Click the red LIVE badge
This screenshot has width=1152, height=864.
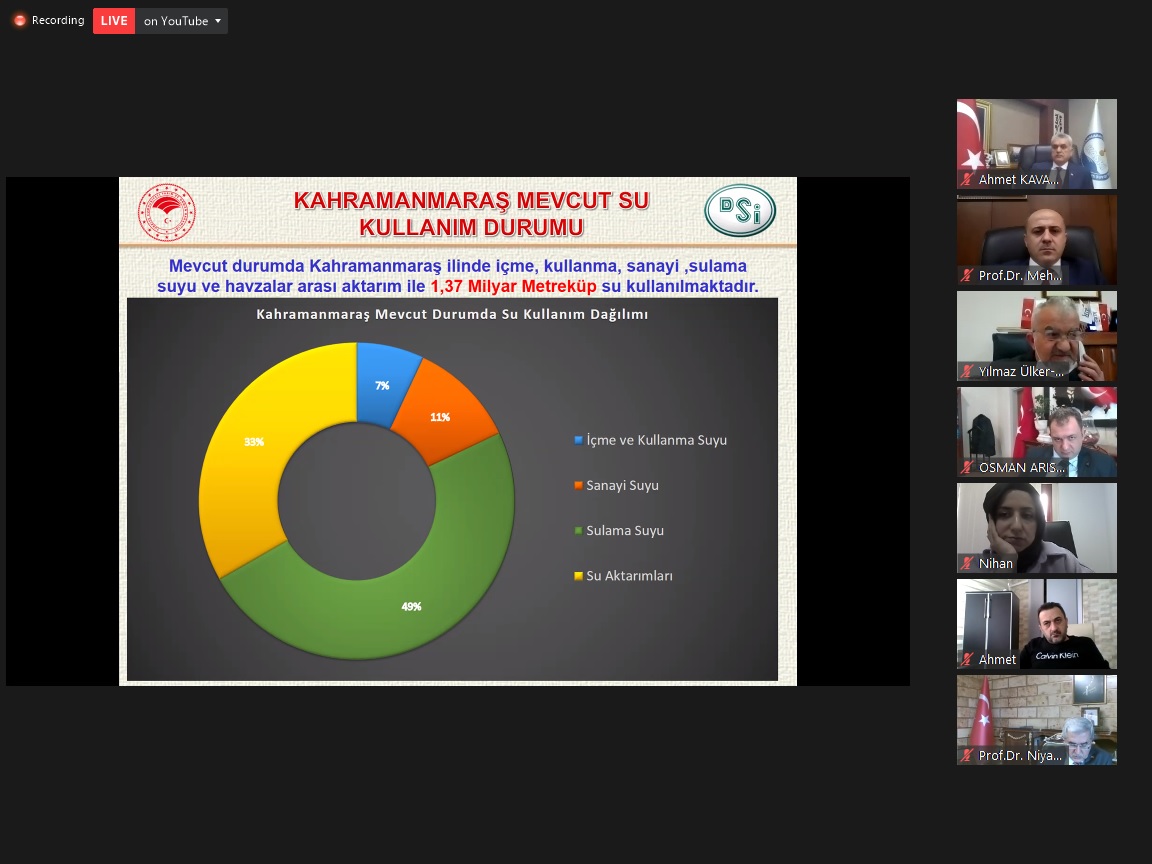click(113, 21)
